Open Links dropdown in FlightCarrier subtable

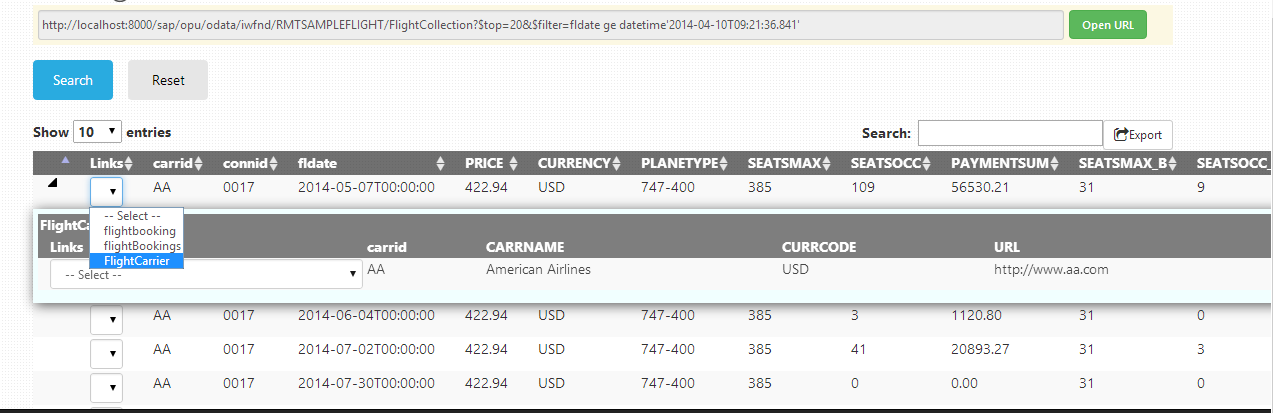click(x=205, y=274)
